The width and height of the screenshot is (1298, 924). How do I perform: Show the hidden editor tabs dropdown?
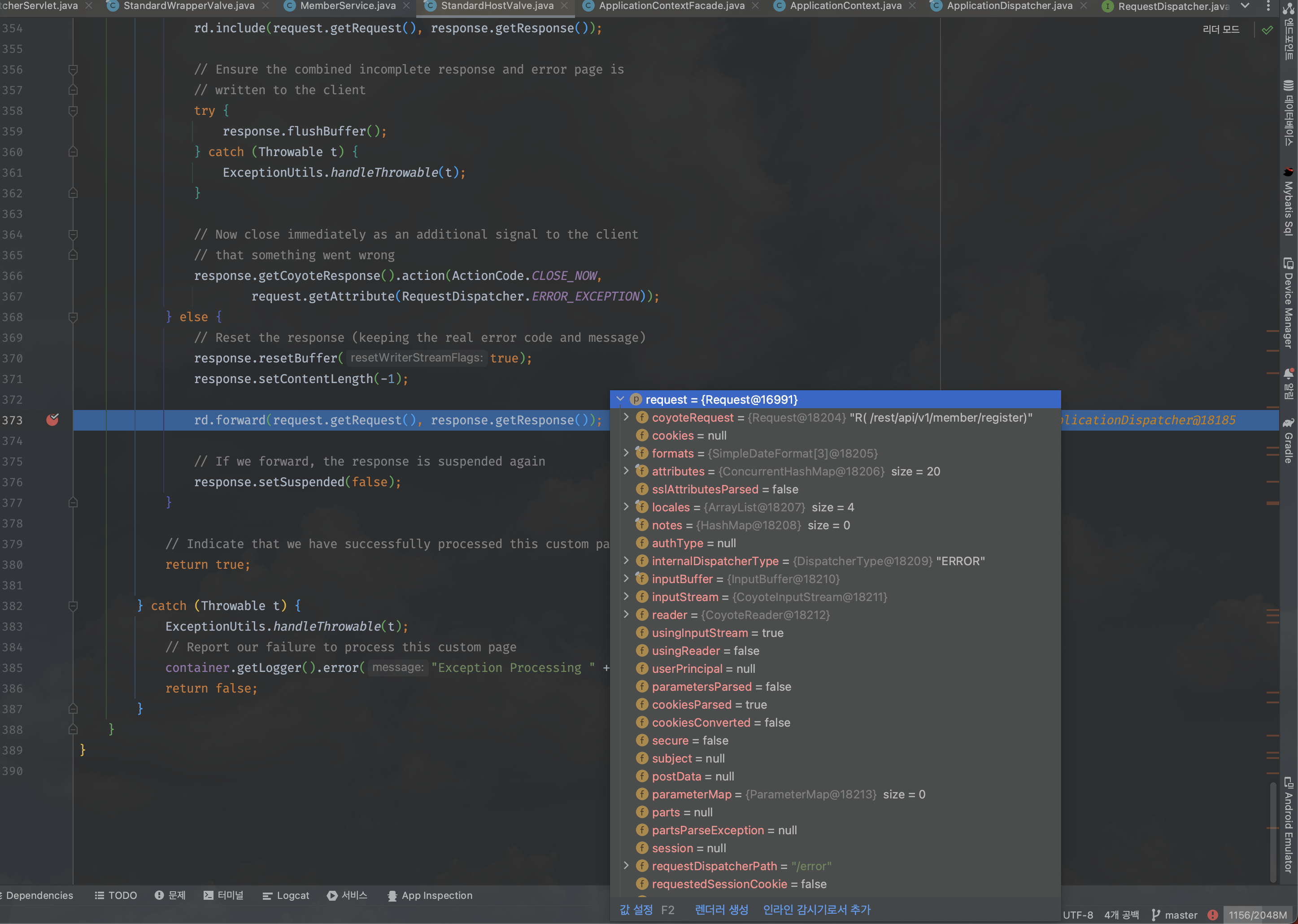tap(1245, 6)
